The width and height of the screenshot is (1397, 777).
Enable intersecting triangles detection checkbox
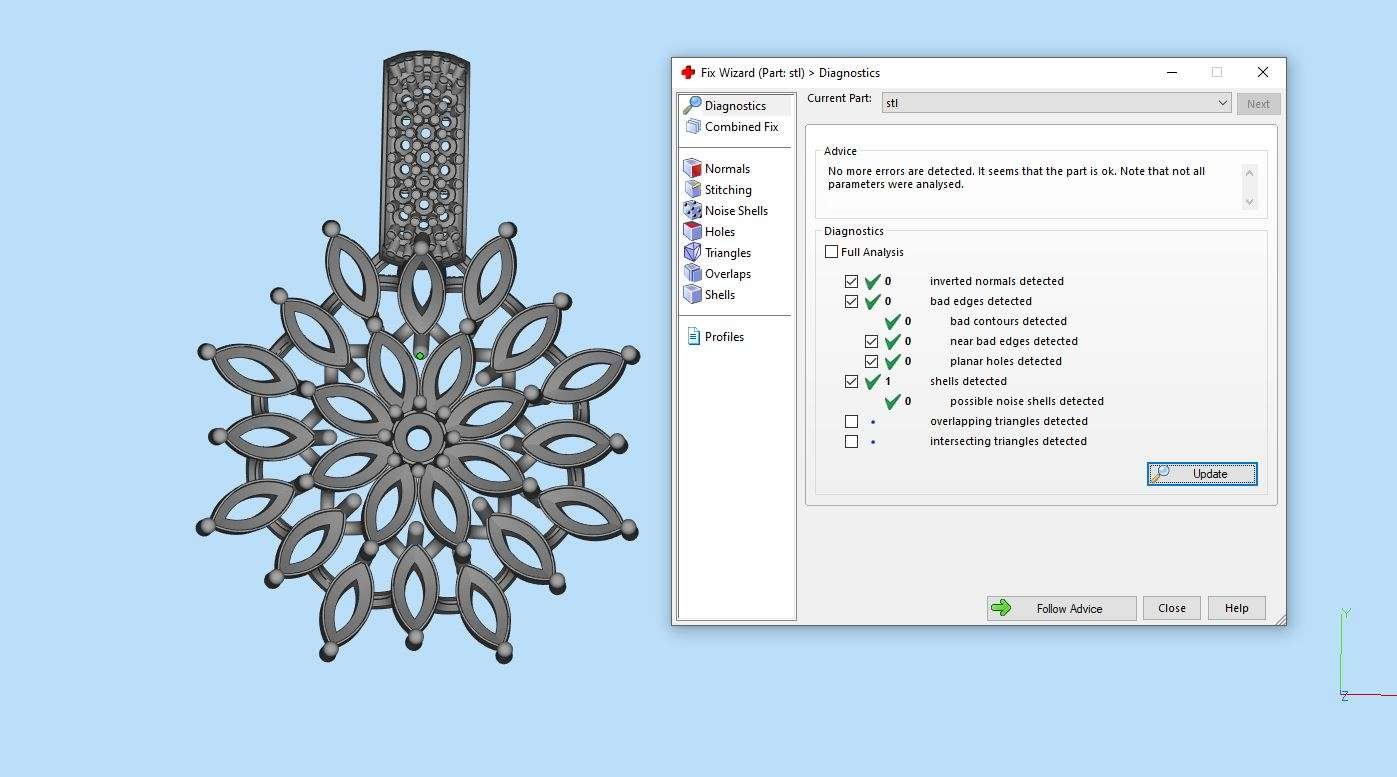click(x=851, y=442)
